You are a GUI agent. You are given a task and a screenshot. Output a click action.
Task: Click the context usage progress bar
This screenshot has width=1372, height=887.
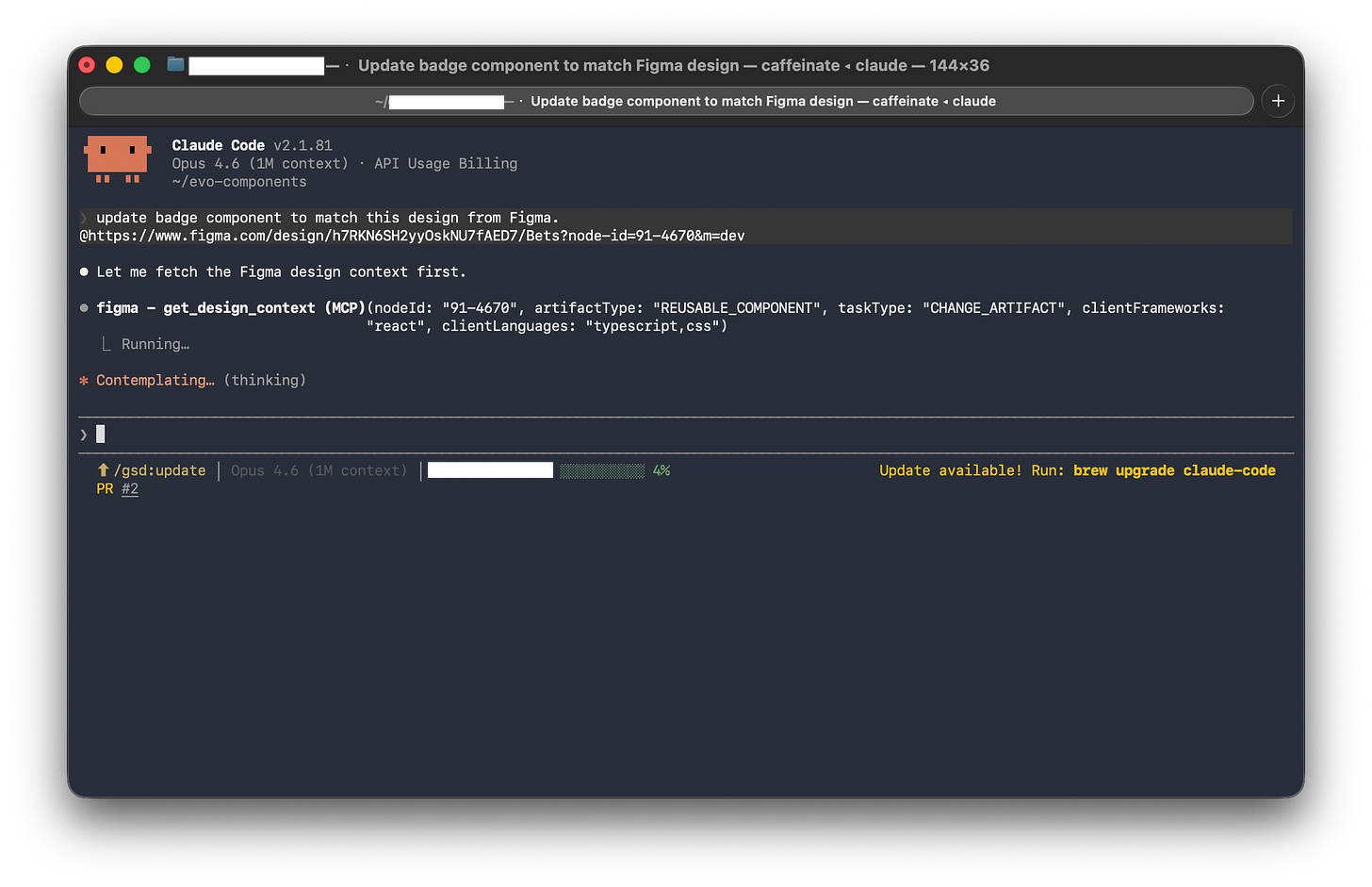click(602, 470)
